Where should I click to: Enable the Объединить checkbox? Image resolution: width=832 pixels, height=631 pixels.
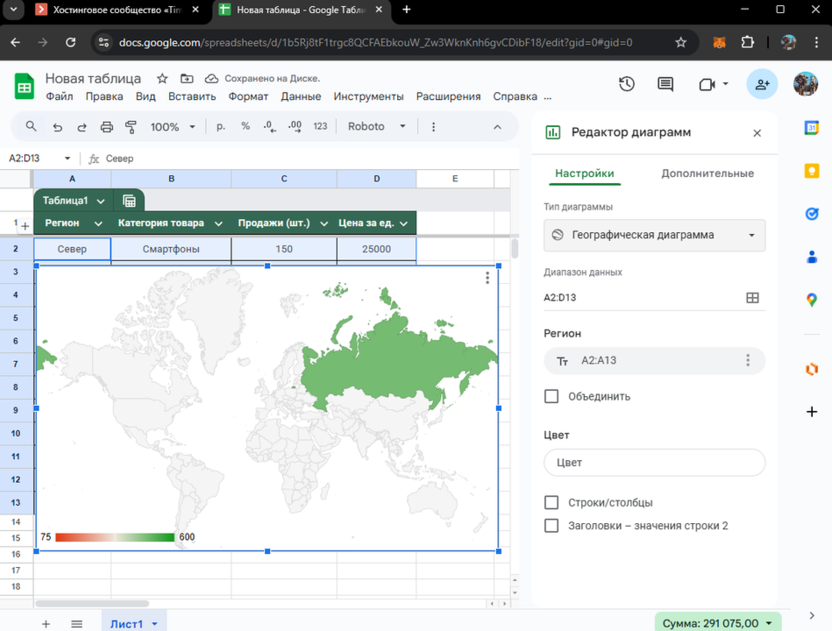click(x=552, y=396)
